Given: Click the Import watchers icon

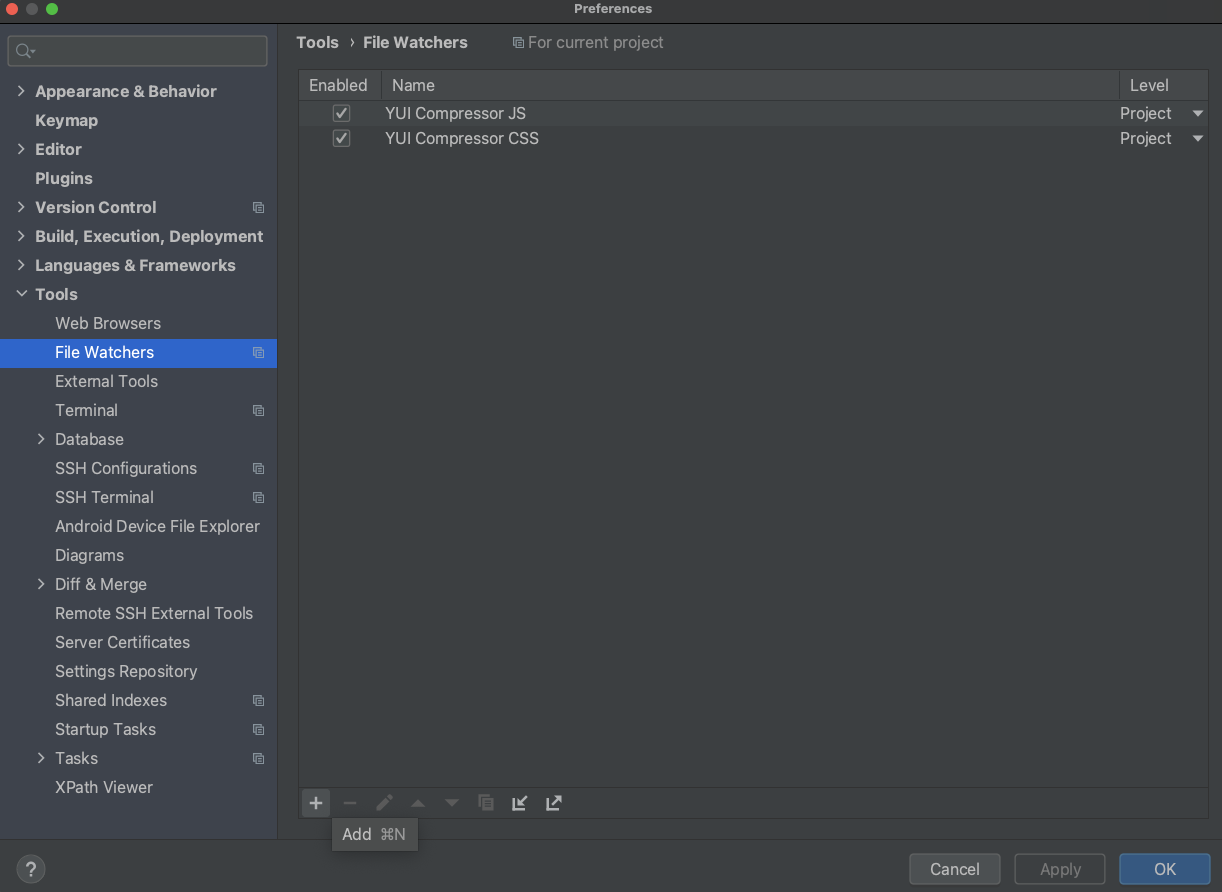Looking at the screenshot, I should 520,803.
